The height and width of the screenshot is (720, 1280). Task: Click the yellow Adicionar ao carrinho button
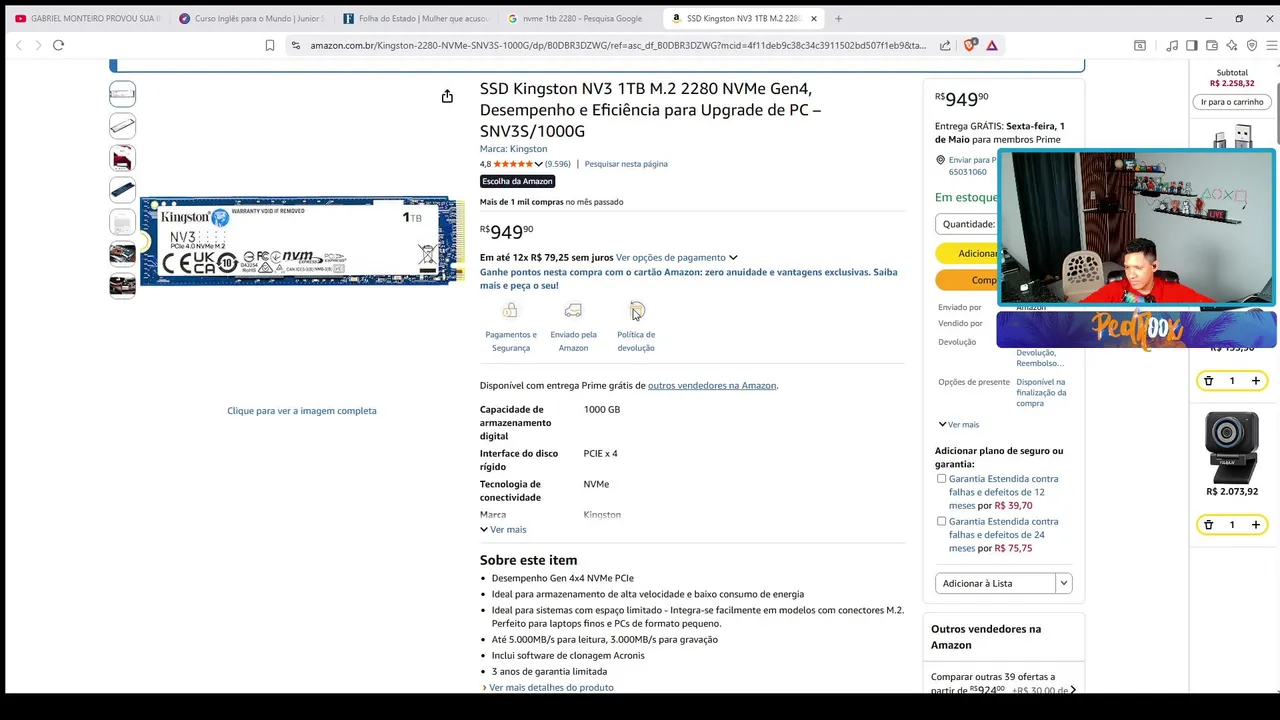[966, 253]
